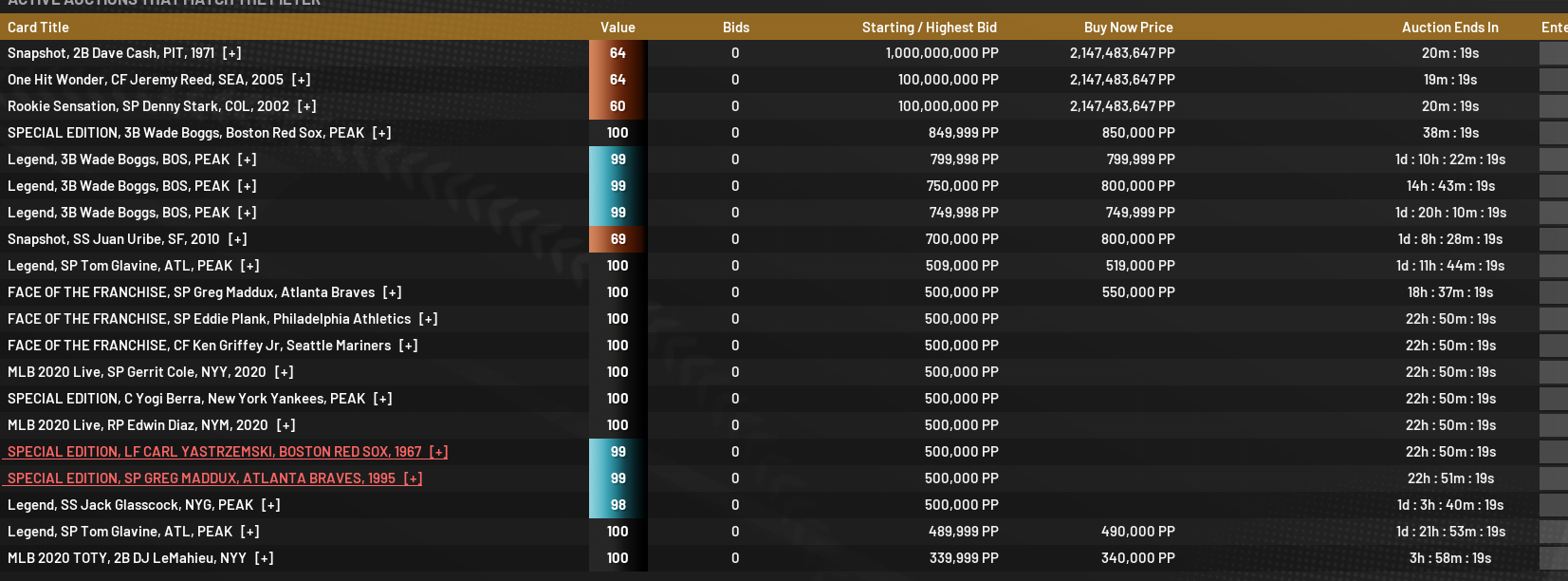Click the [+] beside Denny Stark Rookie Sensation
This screenshot has width=1568, height=581.
click(307, 106)
